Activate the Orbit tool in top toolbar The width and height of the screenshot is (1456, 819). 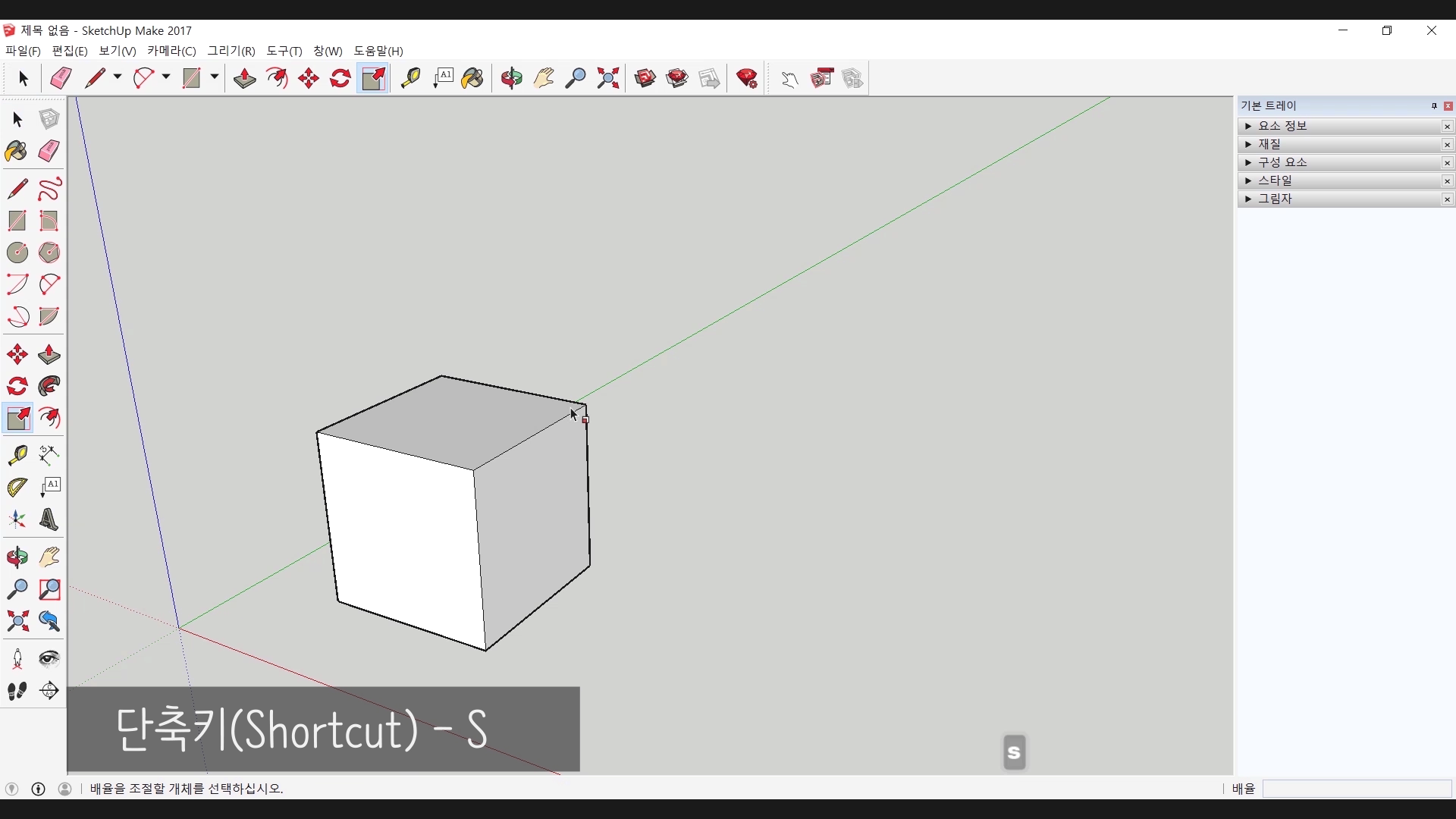[x=512, y=78]
